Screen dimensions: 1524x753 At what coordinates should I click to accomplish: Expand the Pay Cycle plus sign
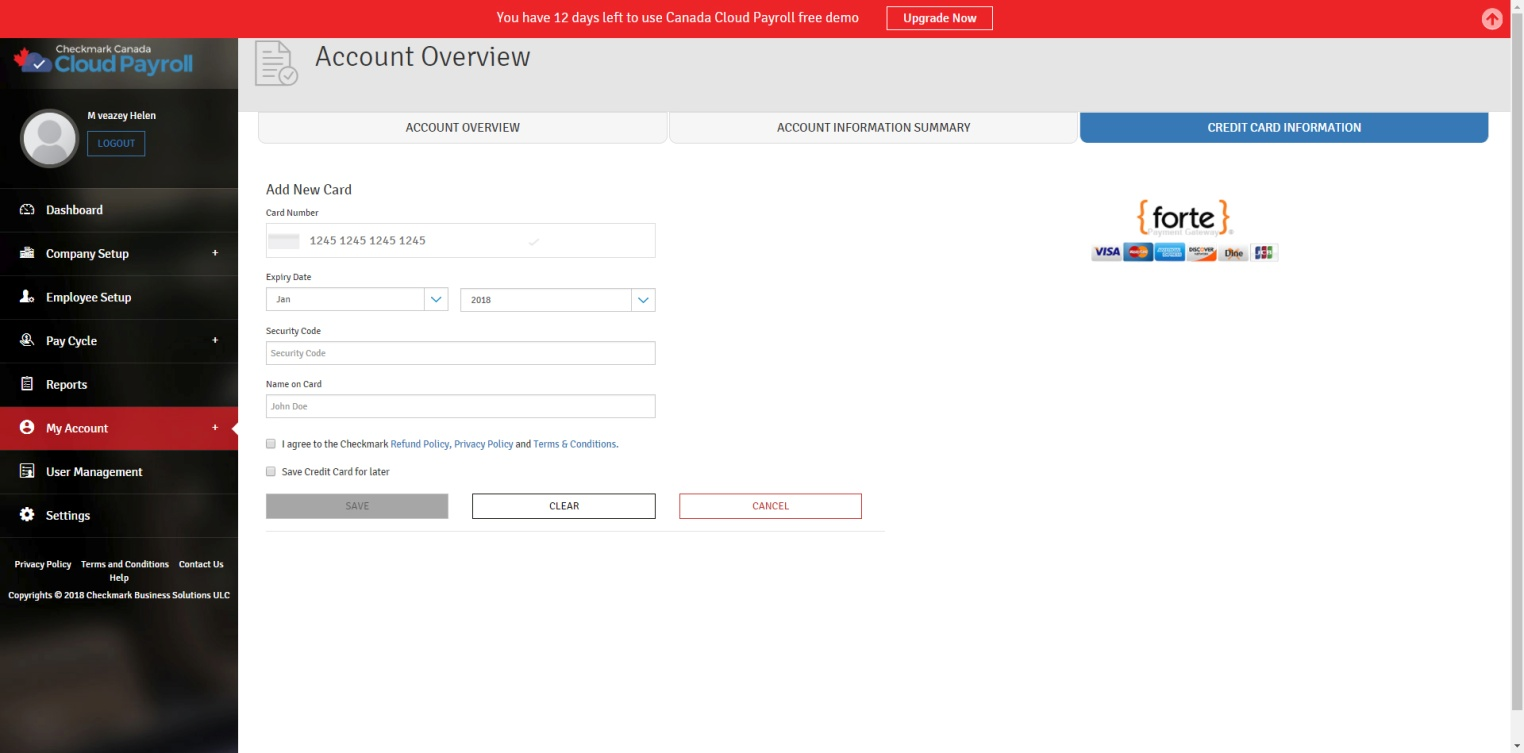point(214,341)
